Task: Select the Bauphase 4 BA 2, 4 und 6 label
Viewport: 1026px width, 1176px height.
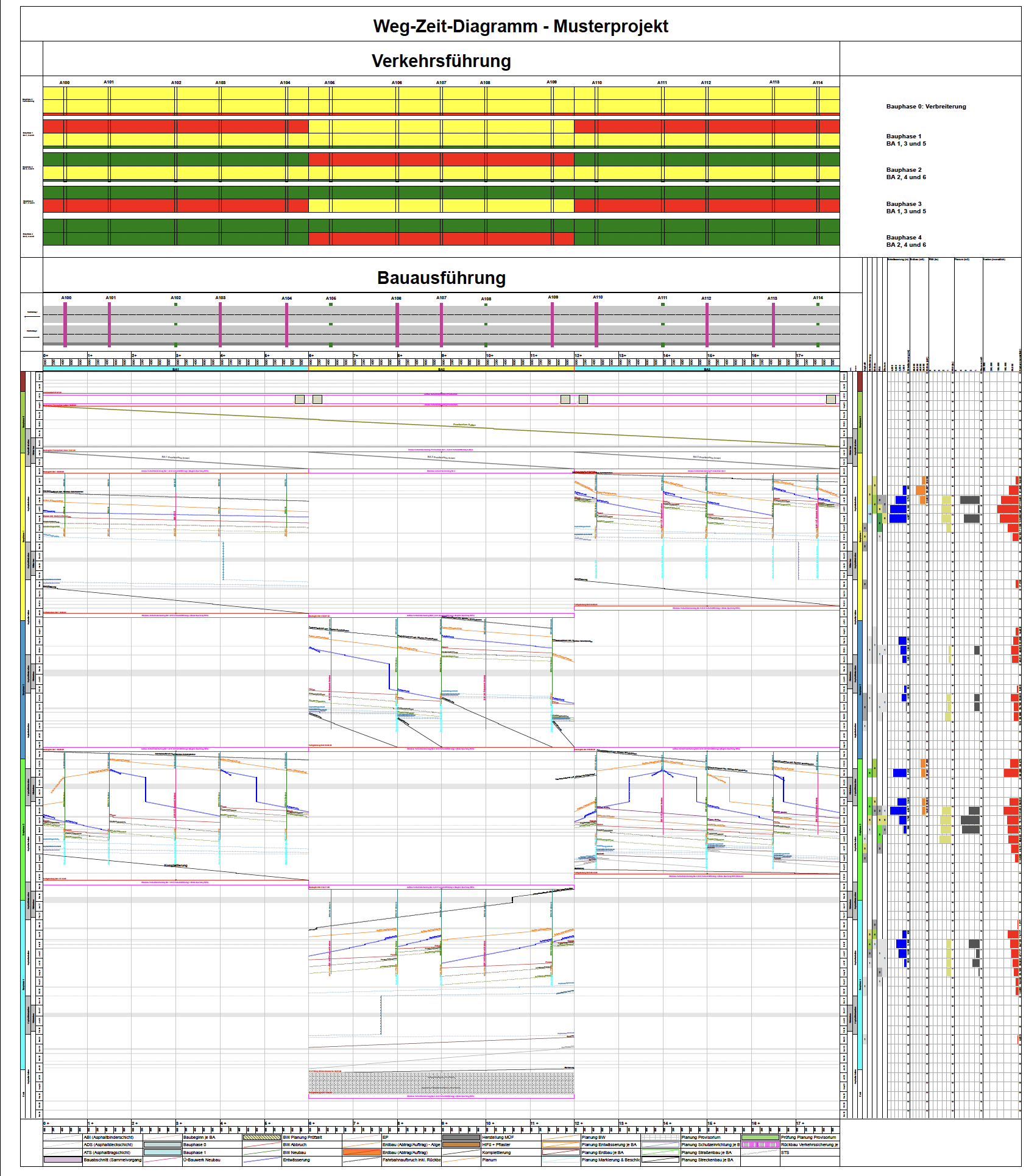Action: [x=905, y=241]
